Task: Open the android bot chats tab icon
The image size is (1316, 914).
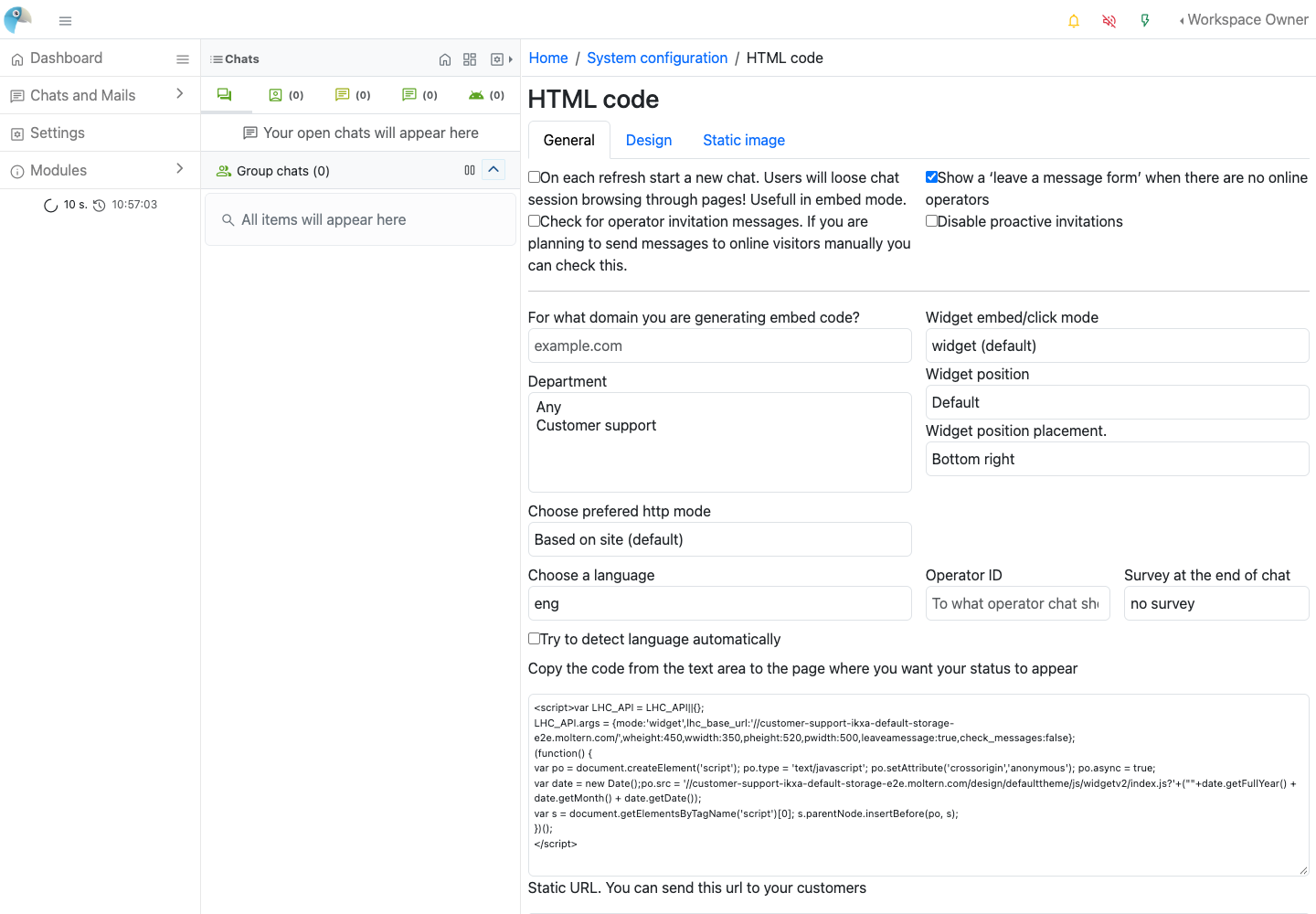Action: [476, 95]
